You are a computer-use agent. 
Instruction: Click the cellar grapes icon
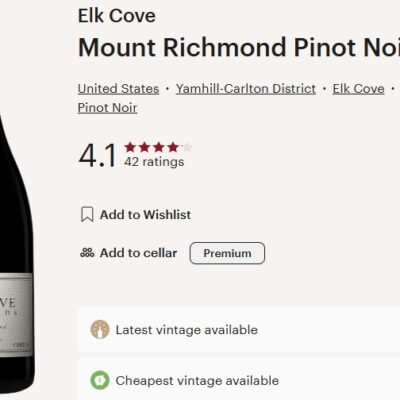coord(87,253)
